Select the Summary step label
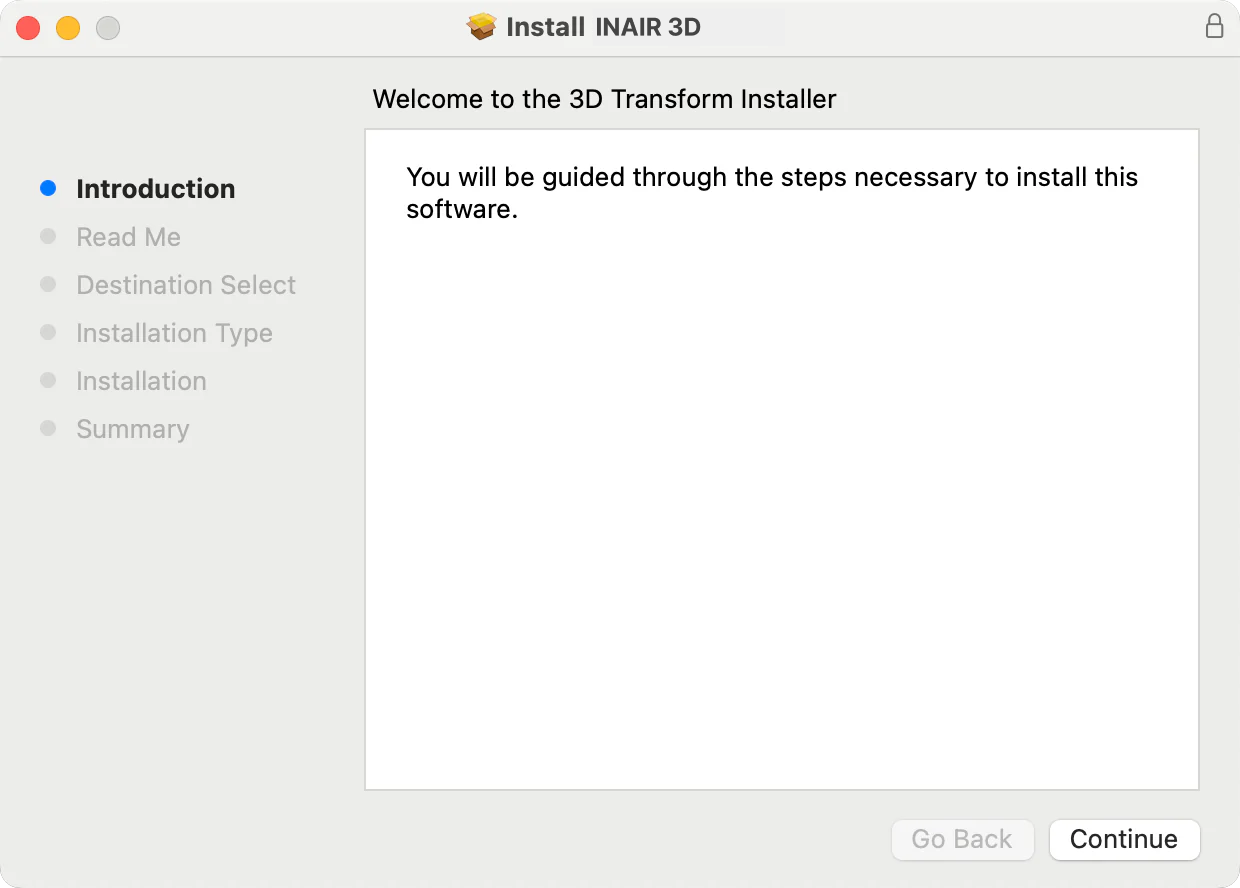The image size is (1240, 888). point(132,429)
